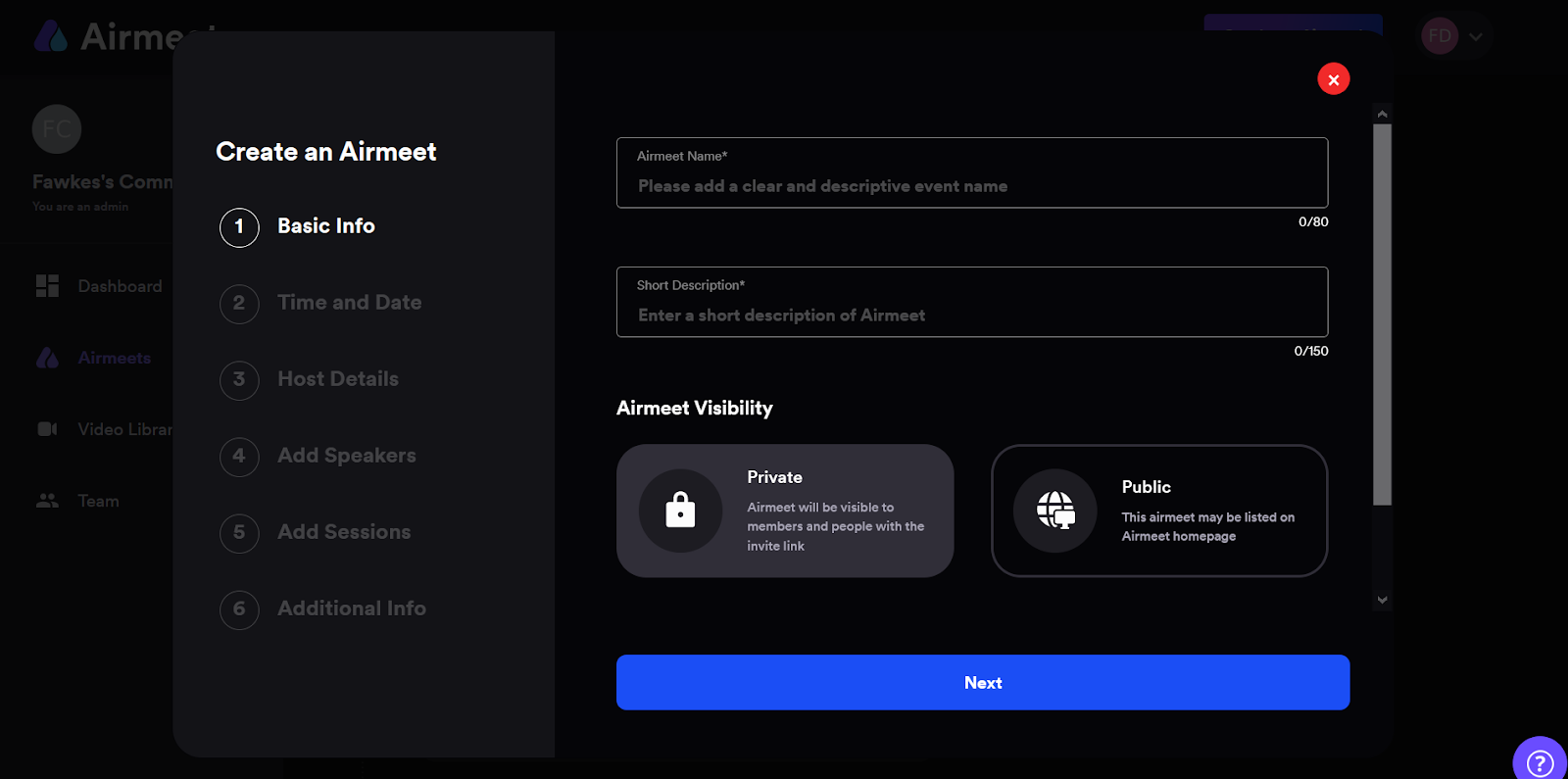Click the Dashboard grid icon

pos(47,286)
